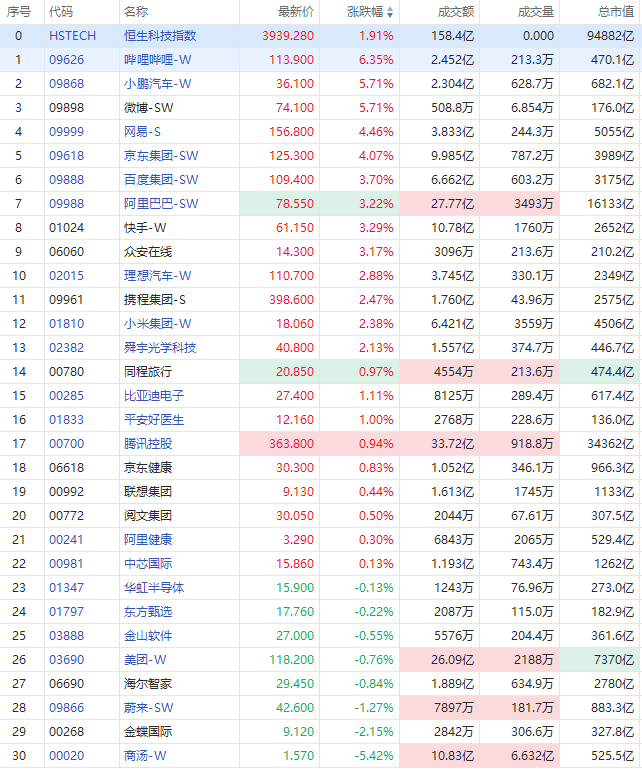Open stock 腾讯控股
642x769 pixels.
tap(148, 444)
